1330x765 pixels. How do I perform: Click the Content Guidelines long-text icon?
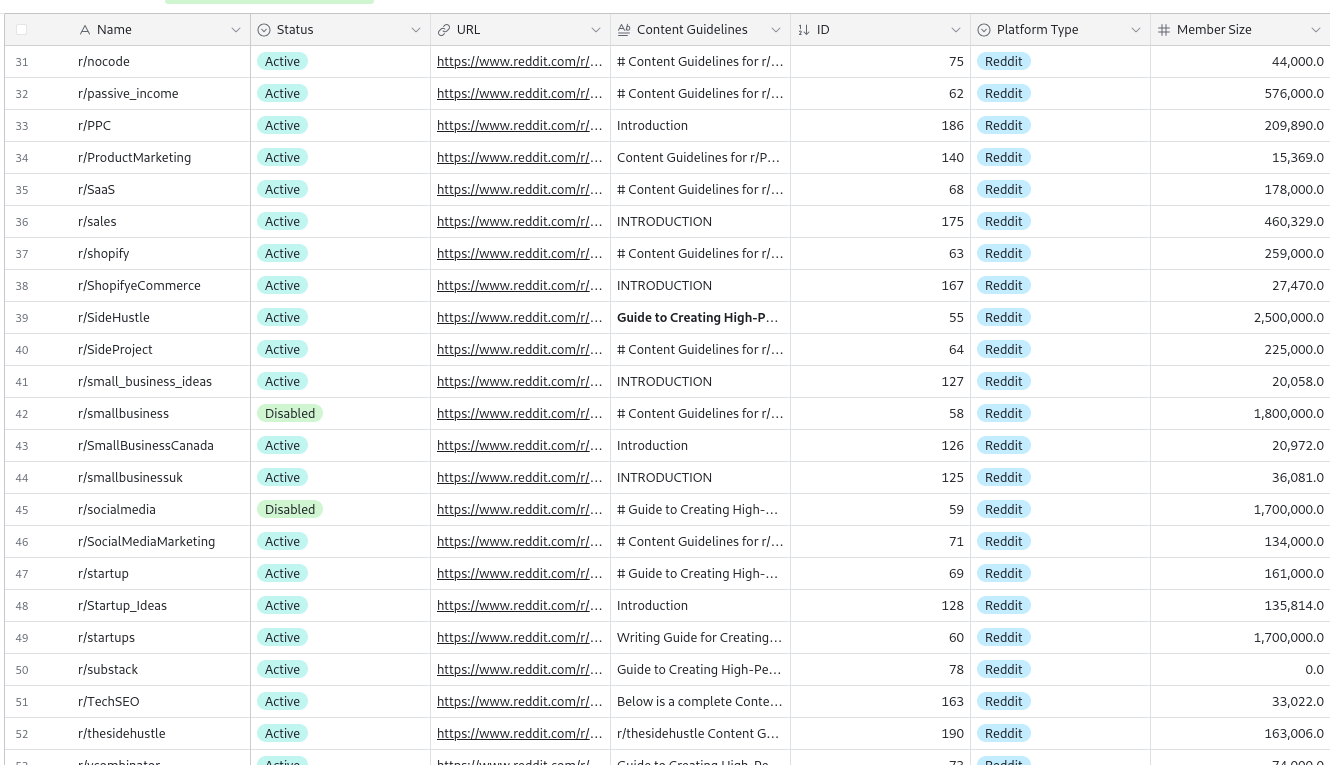click(624, 30)
